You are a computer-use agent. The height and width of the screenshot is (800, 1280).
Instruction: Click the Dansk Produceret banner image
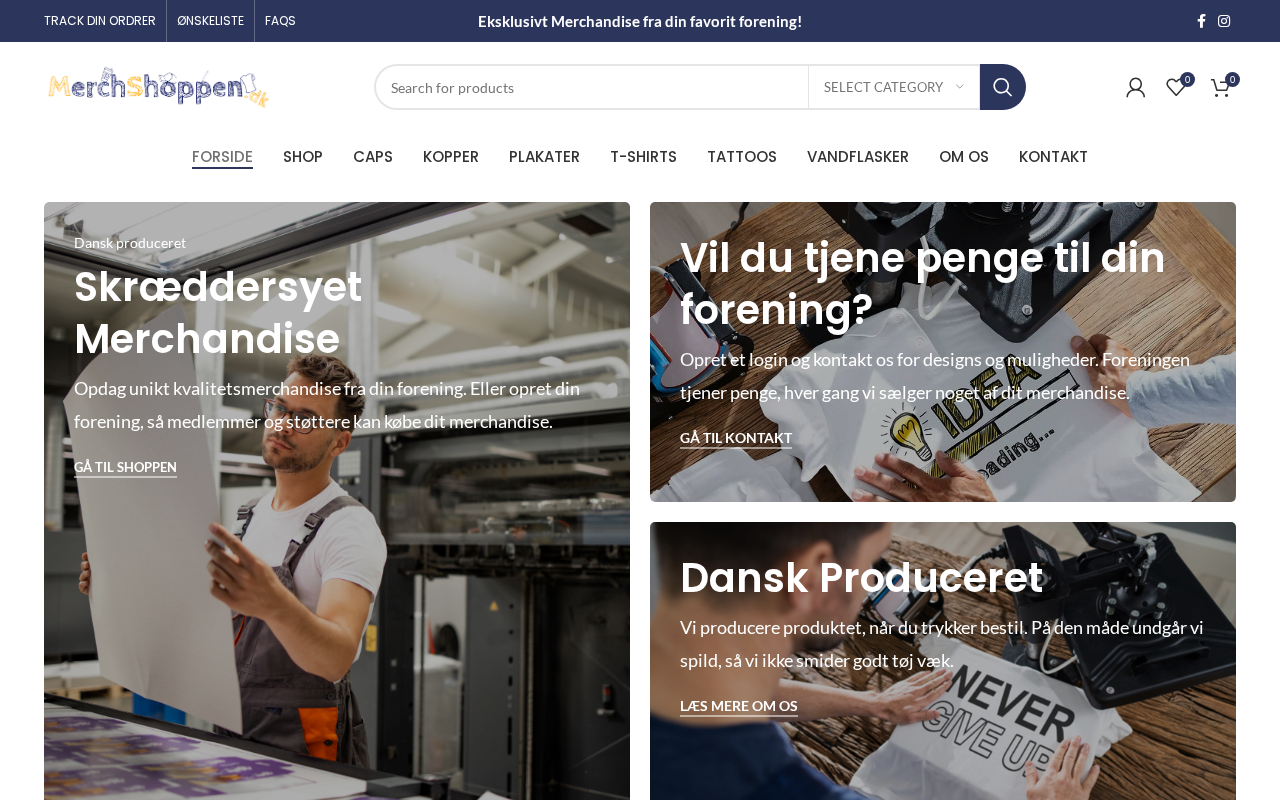coord(943,661)
